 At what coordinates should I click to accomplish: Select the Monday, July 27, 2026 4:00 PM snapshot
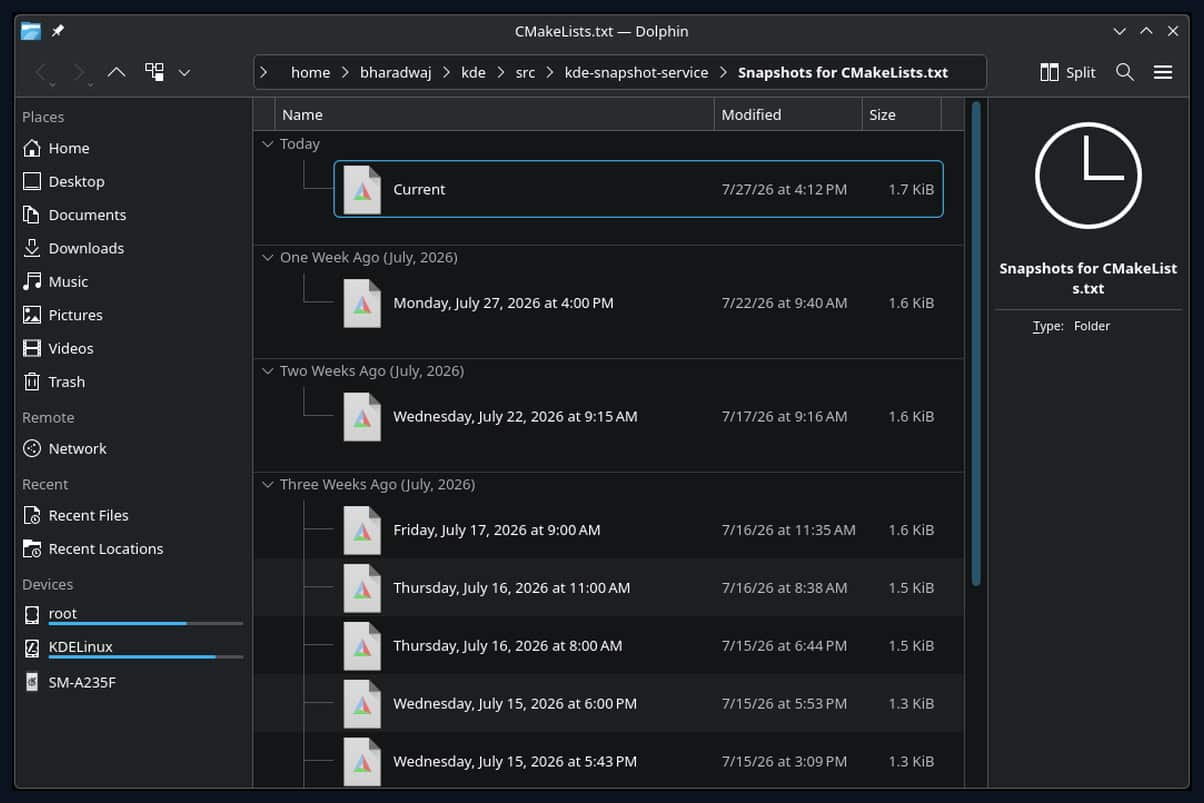638,303
